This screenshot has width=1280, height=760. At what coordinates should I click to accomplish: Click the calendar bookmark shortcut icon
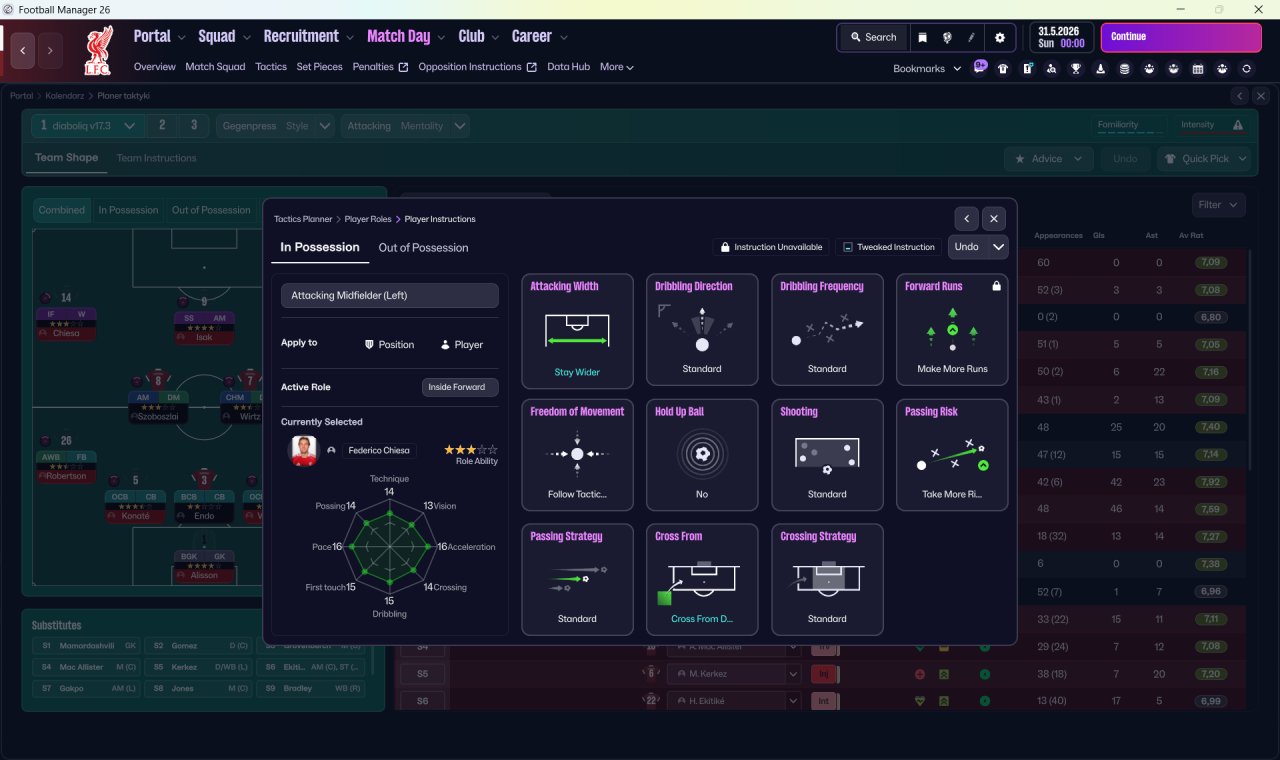click(1198, 69)
